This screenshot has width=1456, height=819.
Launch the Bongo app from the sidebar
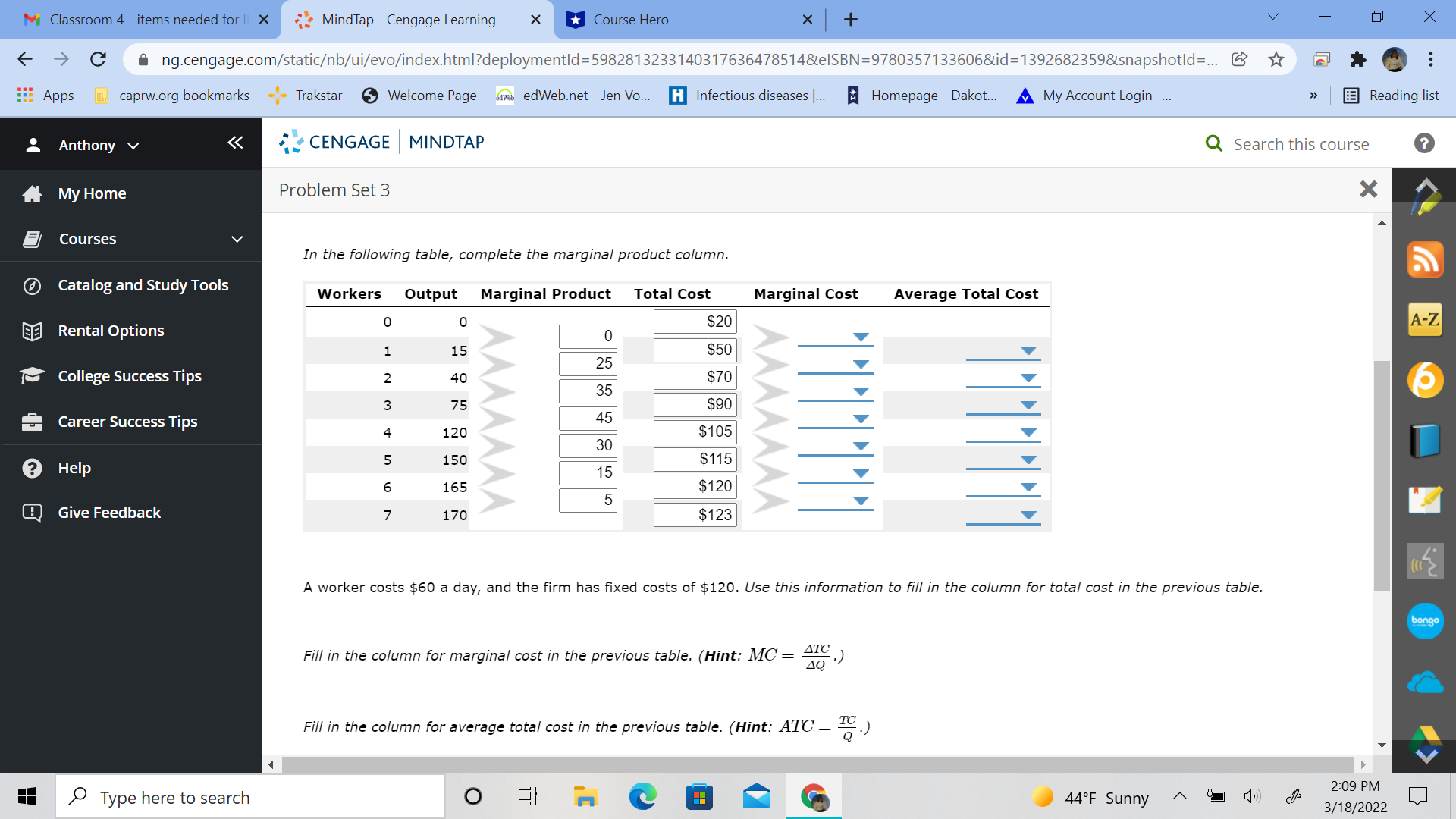(x=1426, y=621)
